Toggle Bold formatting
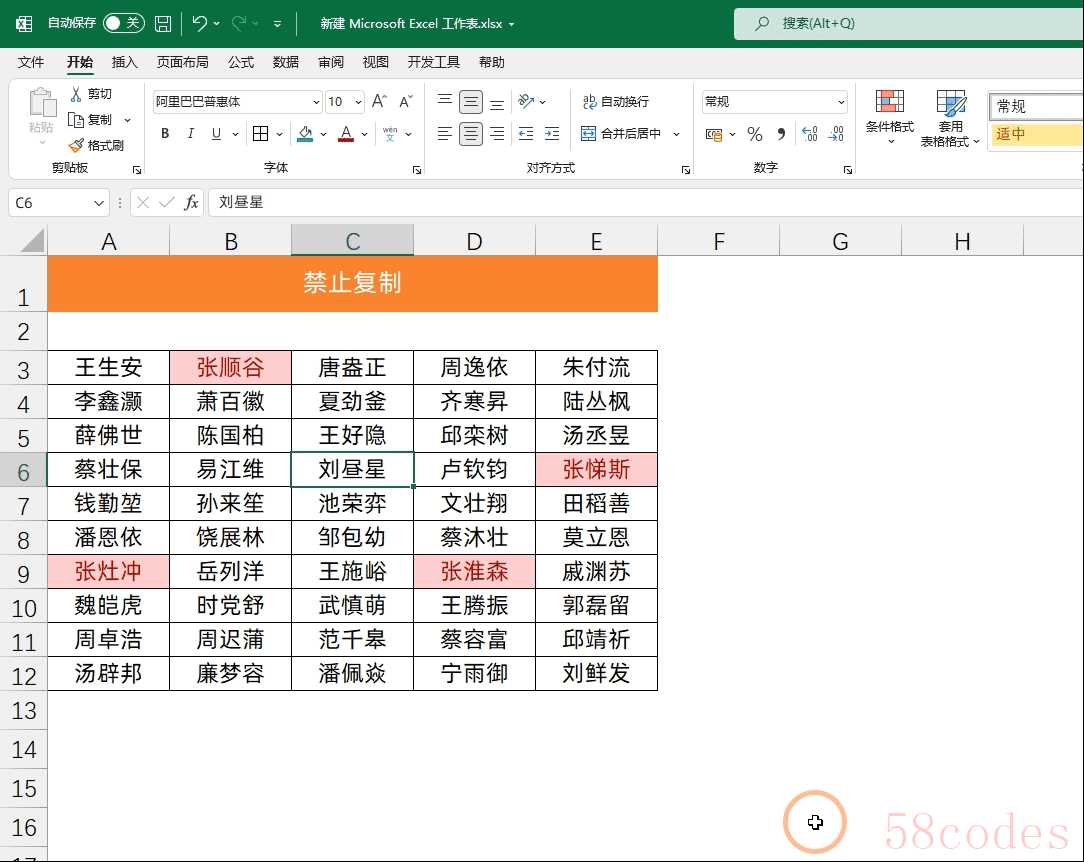 pos(165,134)
